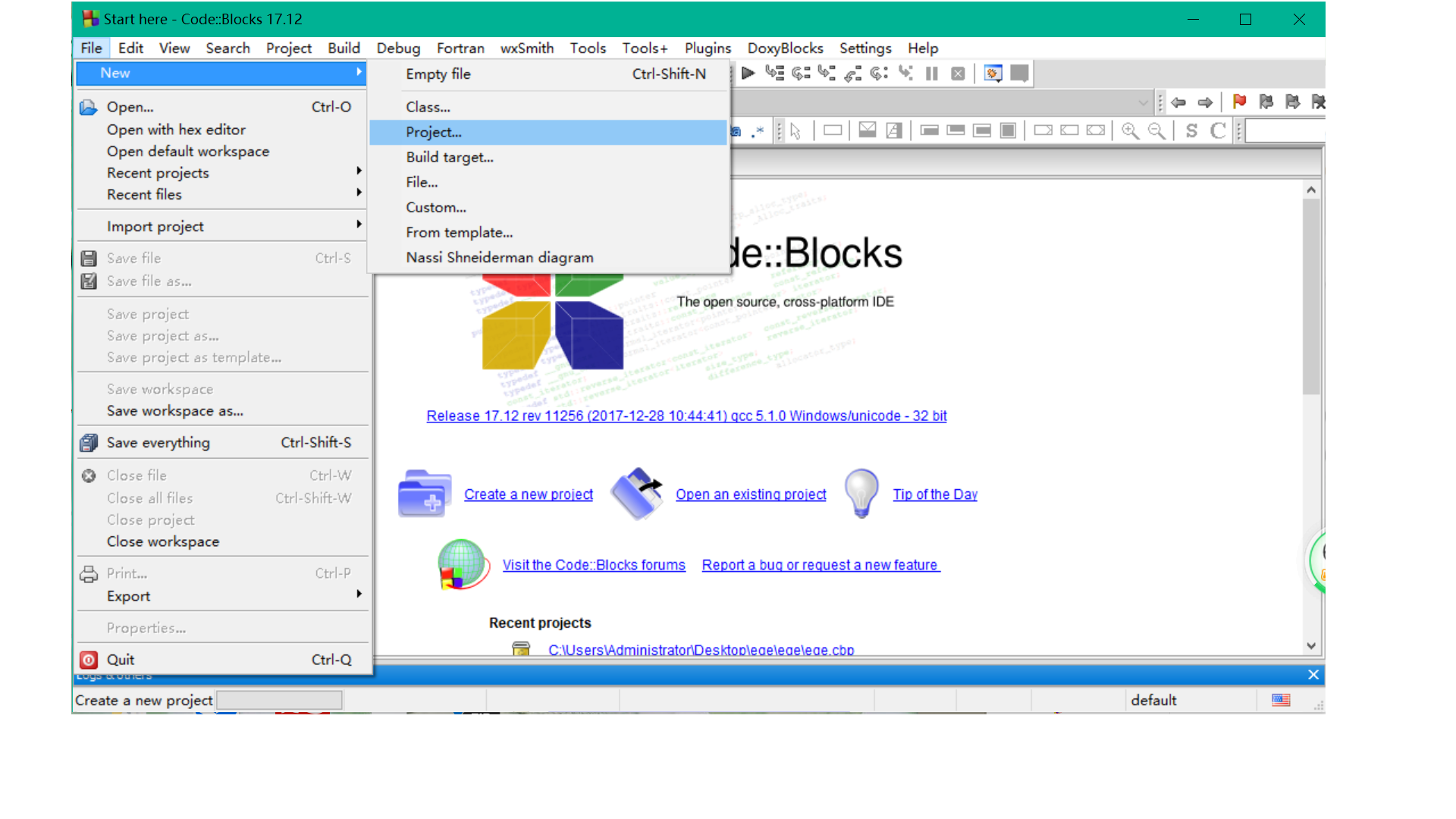Image resolution: width=1456 pixels, height=819 pixels.
Task: Click the Tip of the Day link
Action: 935,494
